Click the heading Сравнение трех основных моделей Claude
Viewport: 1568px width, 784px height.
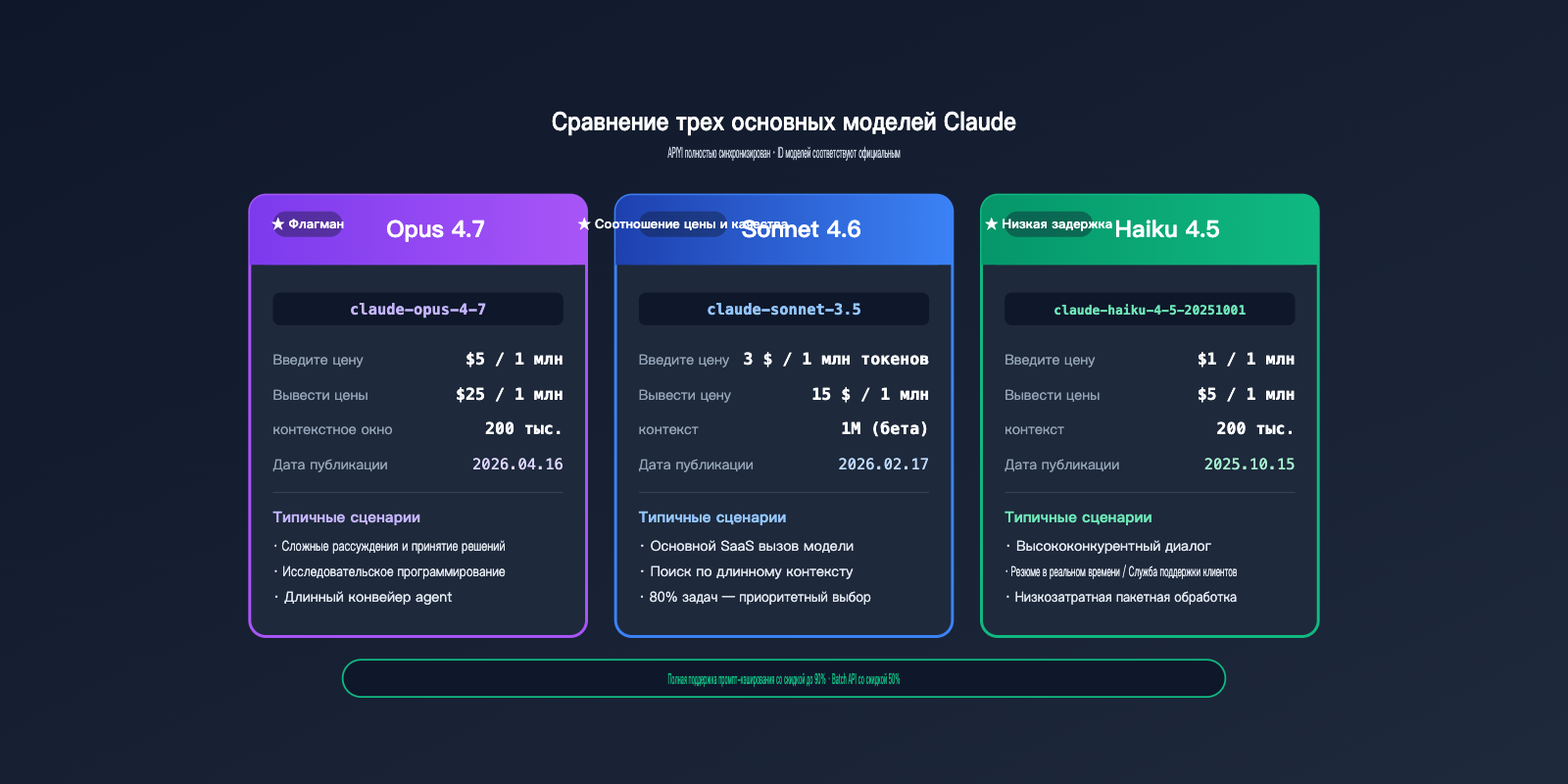point(784,122)
